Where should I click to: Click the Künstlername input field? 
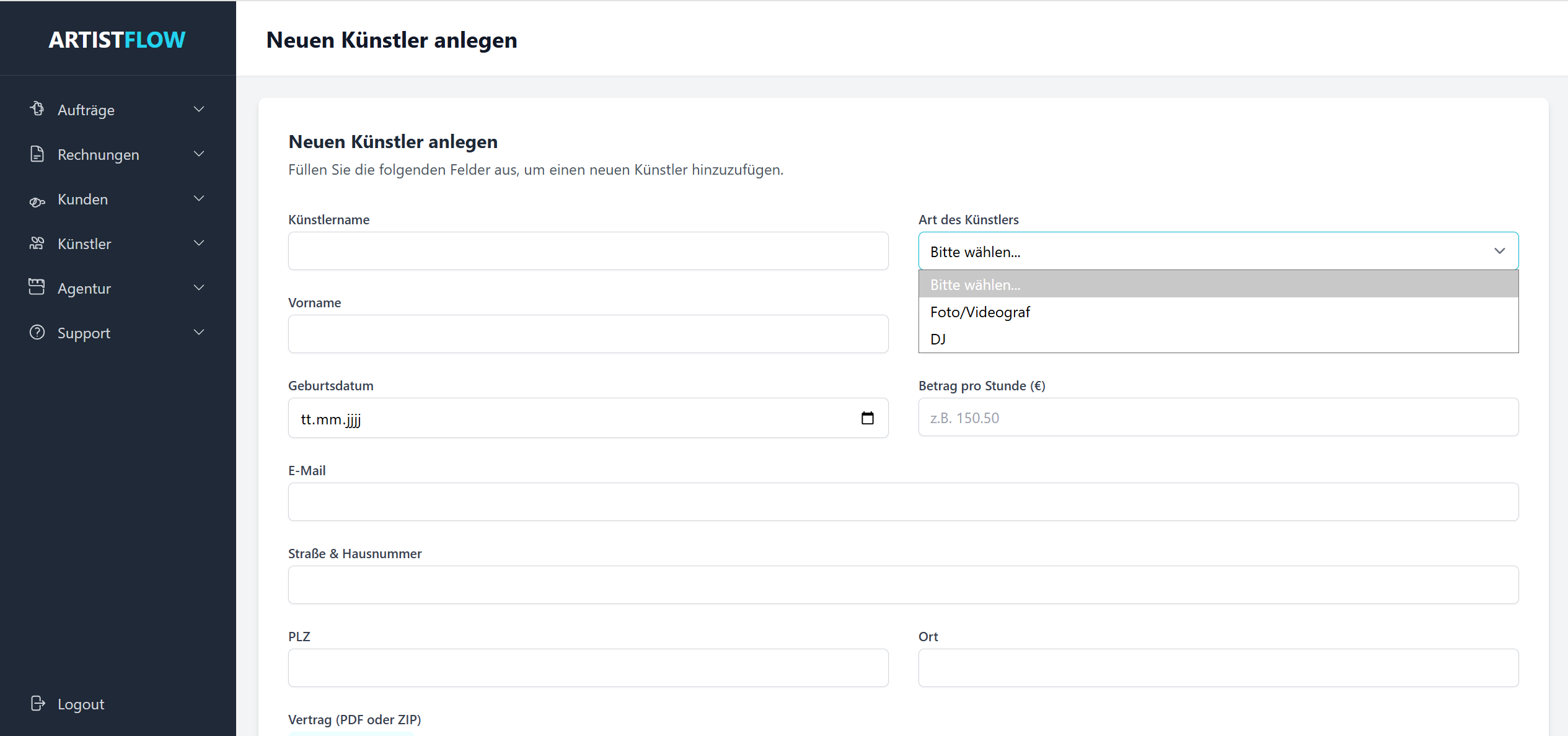point(588,251)
